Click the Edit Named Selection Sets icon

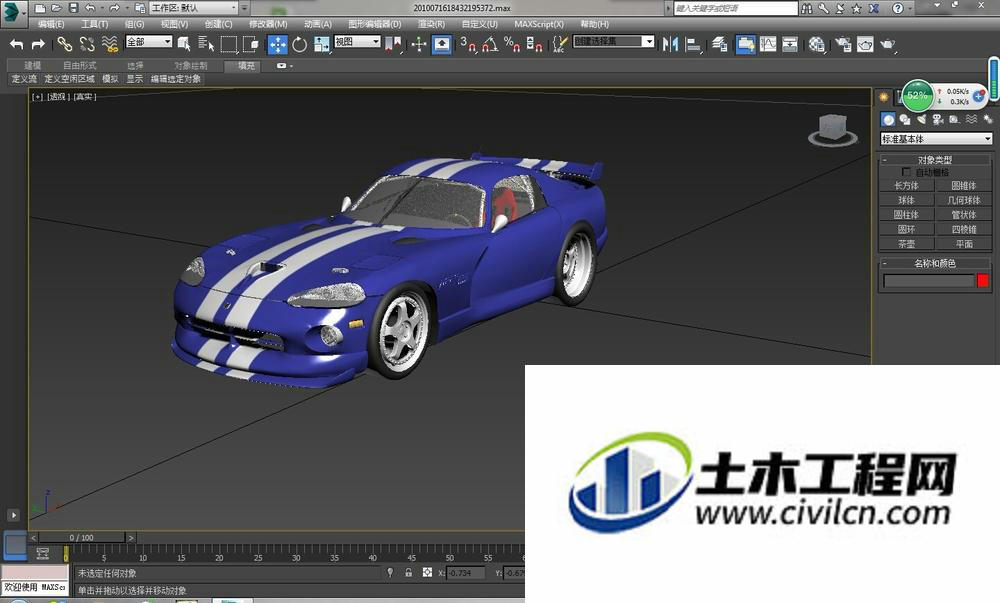point(559,44)
